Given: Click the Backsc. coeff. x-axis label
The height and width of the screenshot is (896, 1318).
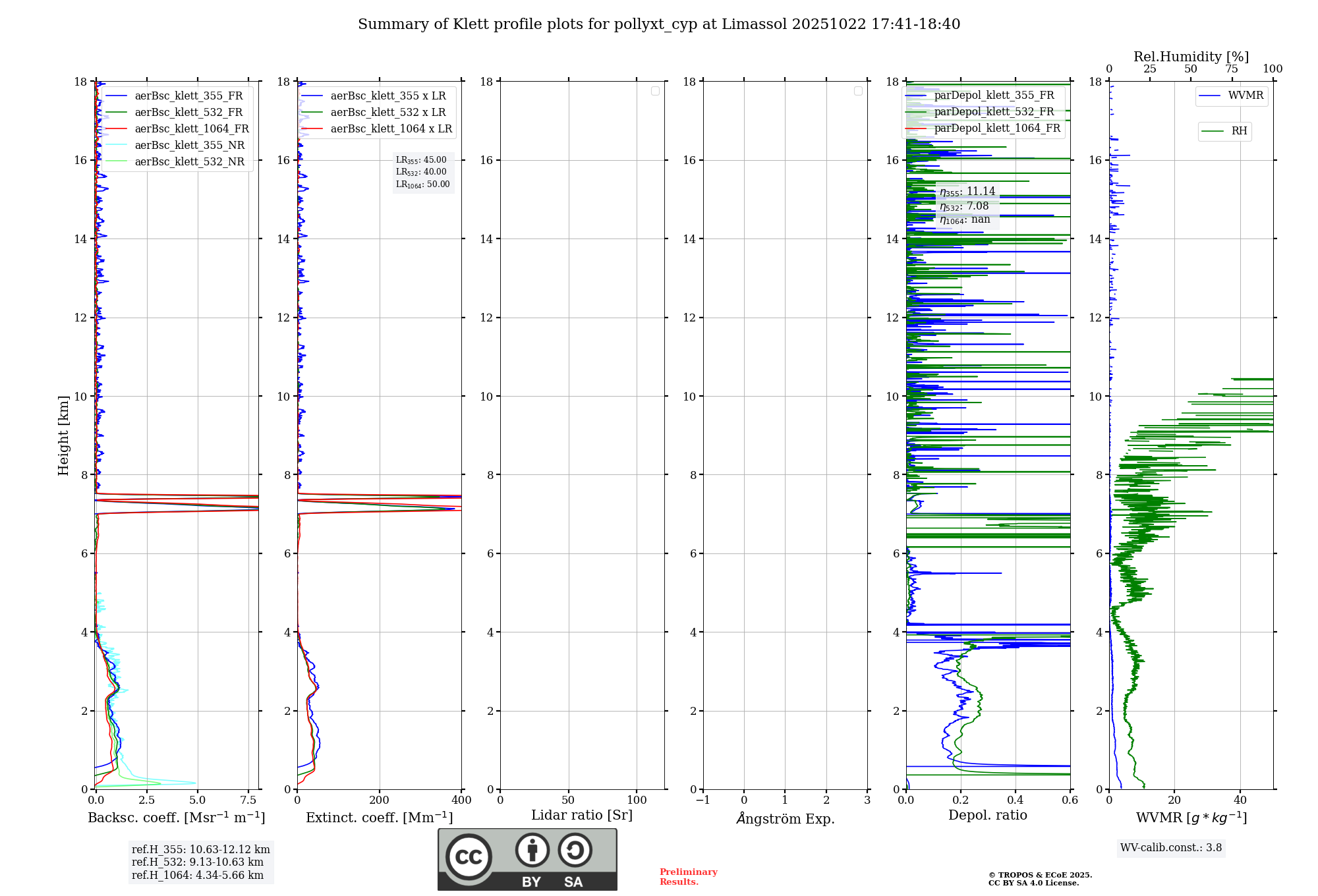Looking at the screenshot, I should [176, 818].
